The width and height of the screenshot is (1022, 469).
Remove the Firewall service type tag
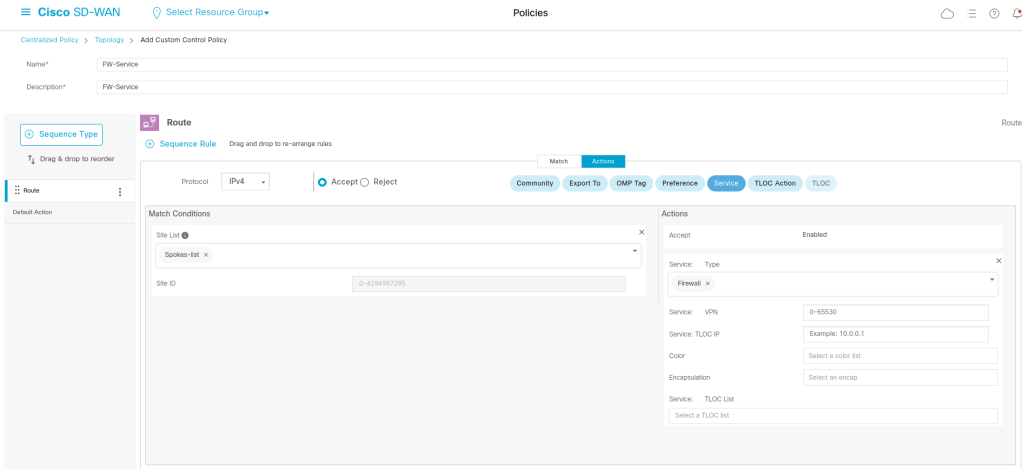pos(708,283)
